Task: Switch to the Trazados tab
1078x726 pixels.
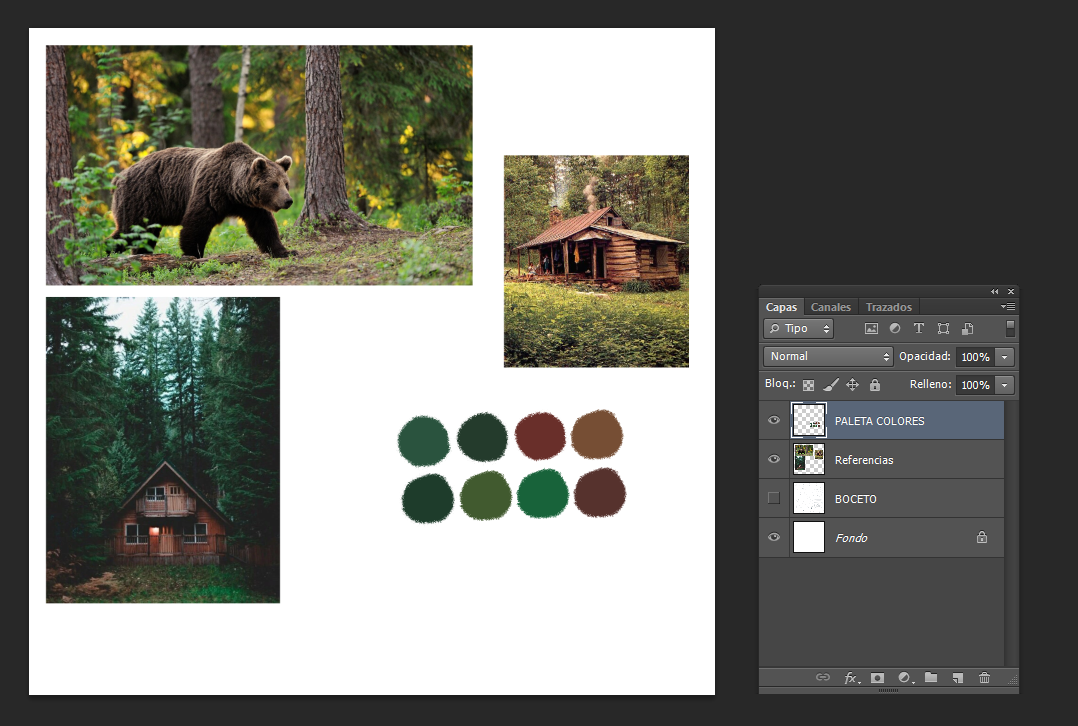Action: click(888, 307)
